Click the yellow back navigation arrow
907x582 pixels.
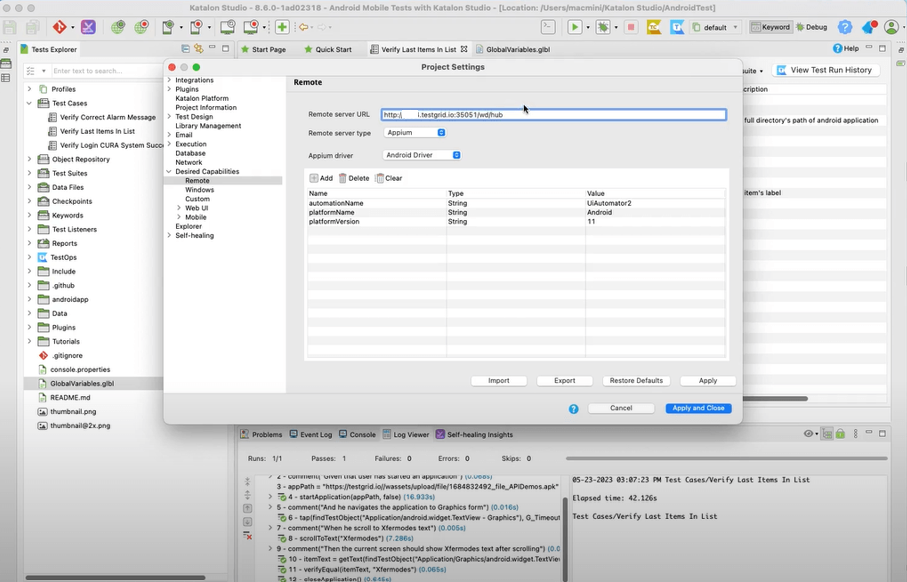coord(303,27)
